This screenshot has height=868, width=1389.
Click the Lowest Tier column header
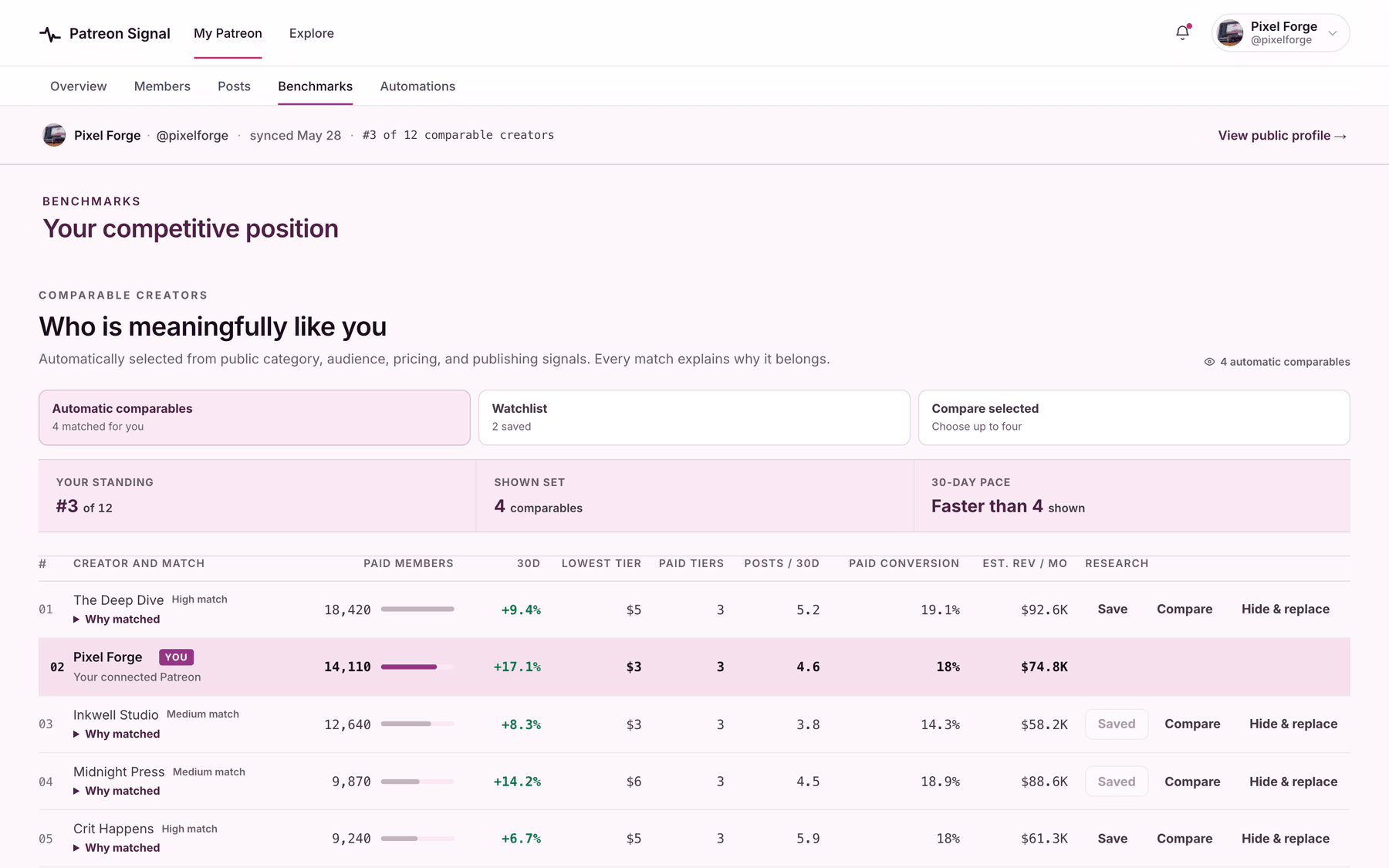click(601, 564)
